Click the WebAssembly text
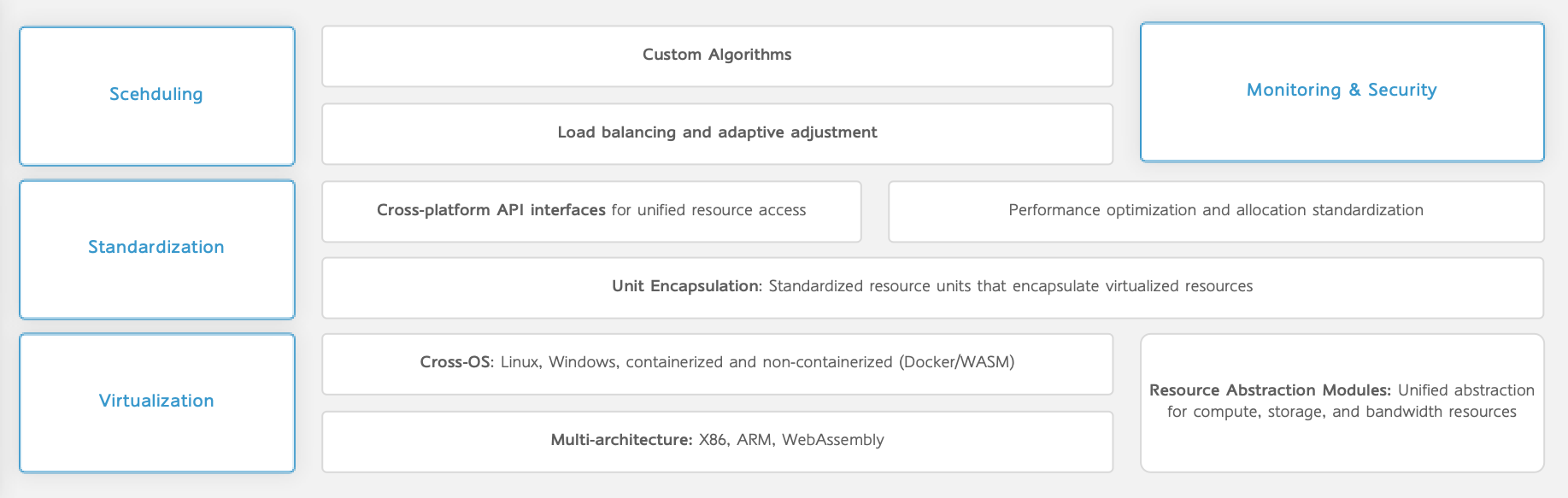Screen dimensions: 1568x498 [832, 440]
